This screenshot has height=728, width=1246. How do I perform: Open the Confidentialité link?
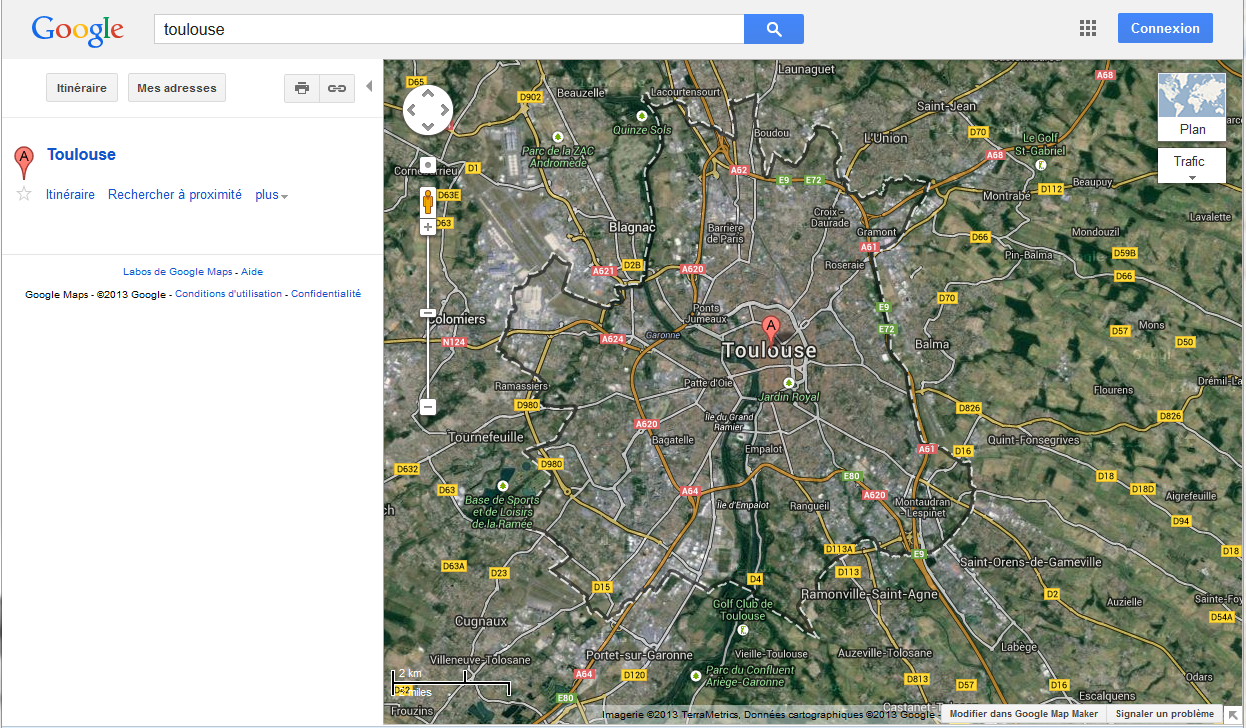pos(326,294)
